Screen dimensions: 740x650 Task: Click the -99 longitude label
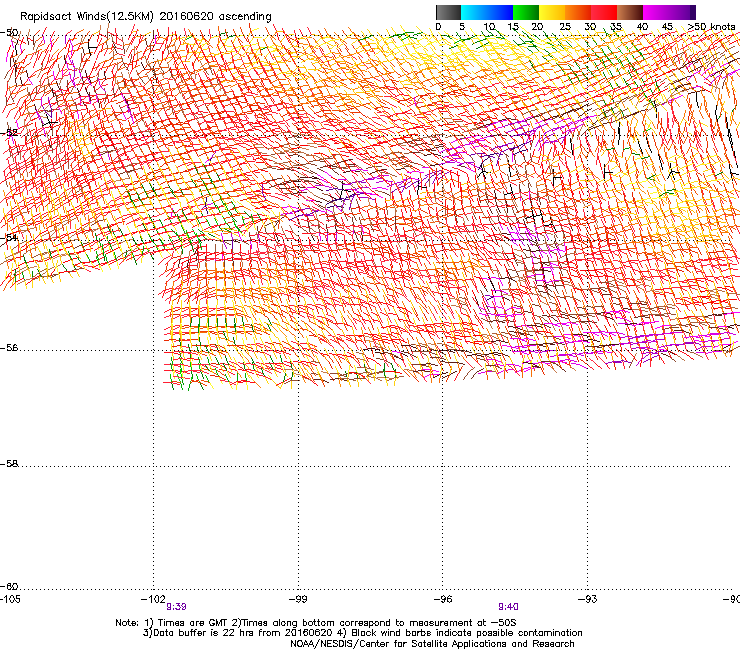point(298,599)
